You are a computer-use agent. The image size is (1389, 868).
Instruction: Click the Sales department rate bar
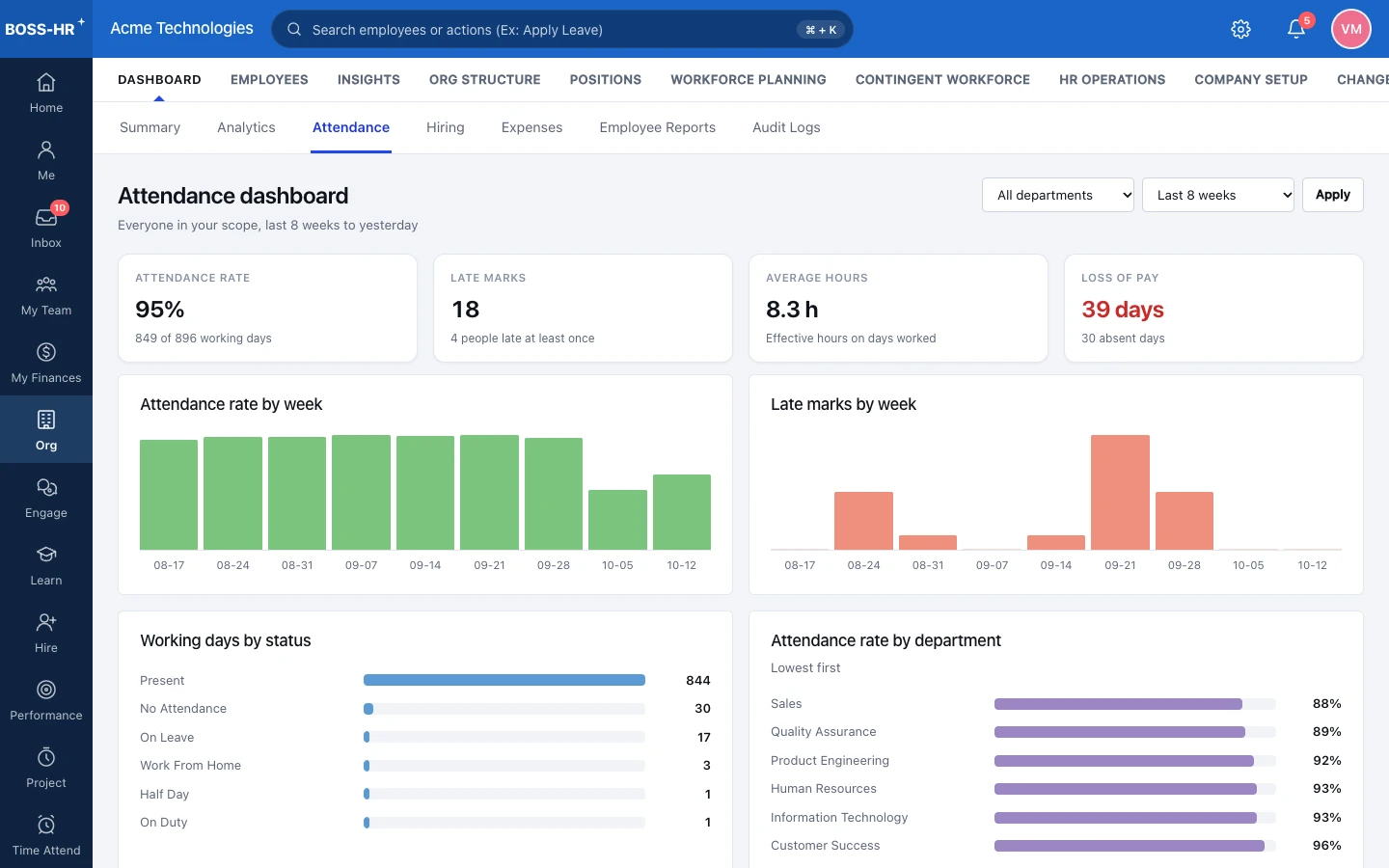(1135, 704)
